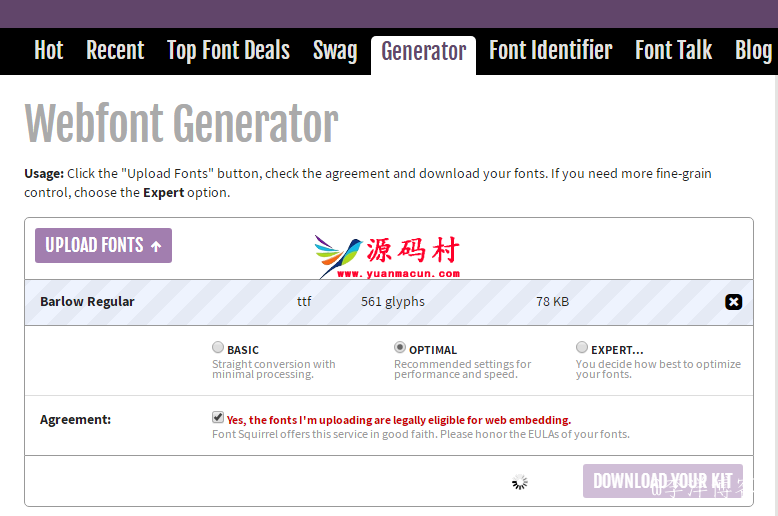Image resolution: width=778 pixels, height=516 pixels.
Task: Navigate to the Swag page
Action: coord(335,51)
